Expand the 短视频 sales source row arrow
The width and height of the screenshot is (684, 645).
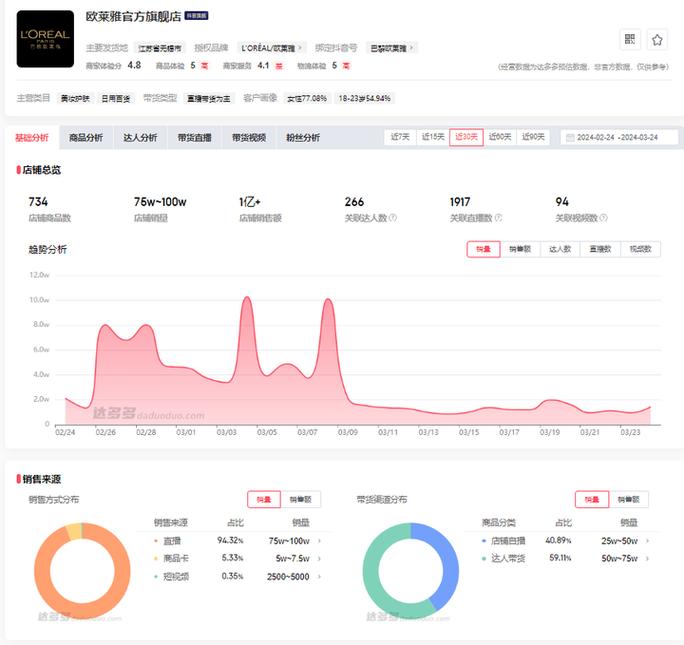coord(320,576)
